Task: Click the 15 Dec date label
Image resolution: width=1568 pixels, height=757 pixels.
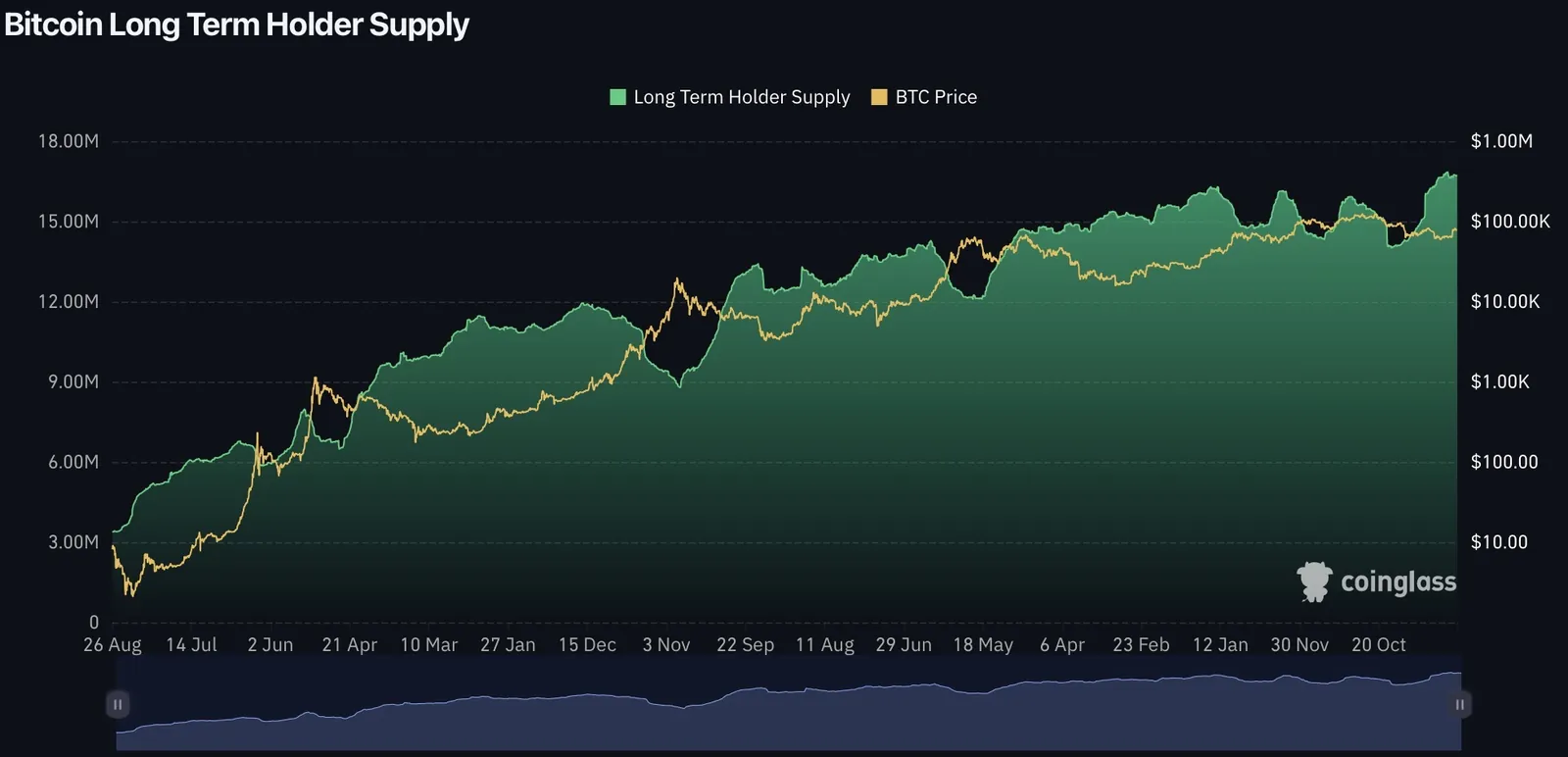Action: point(587,645)
